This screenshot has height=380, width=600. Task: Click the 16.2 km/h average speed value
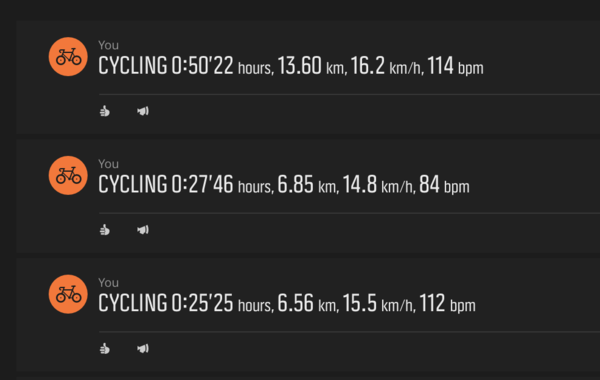[387, 66]
